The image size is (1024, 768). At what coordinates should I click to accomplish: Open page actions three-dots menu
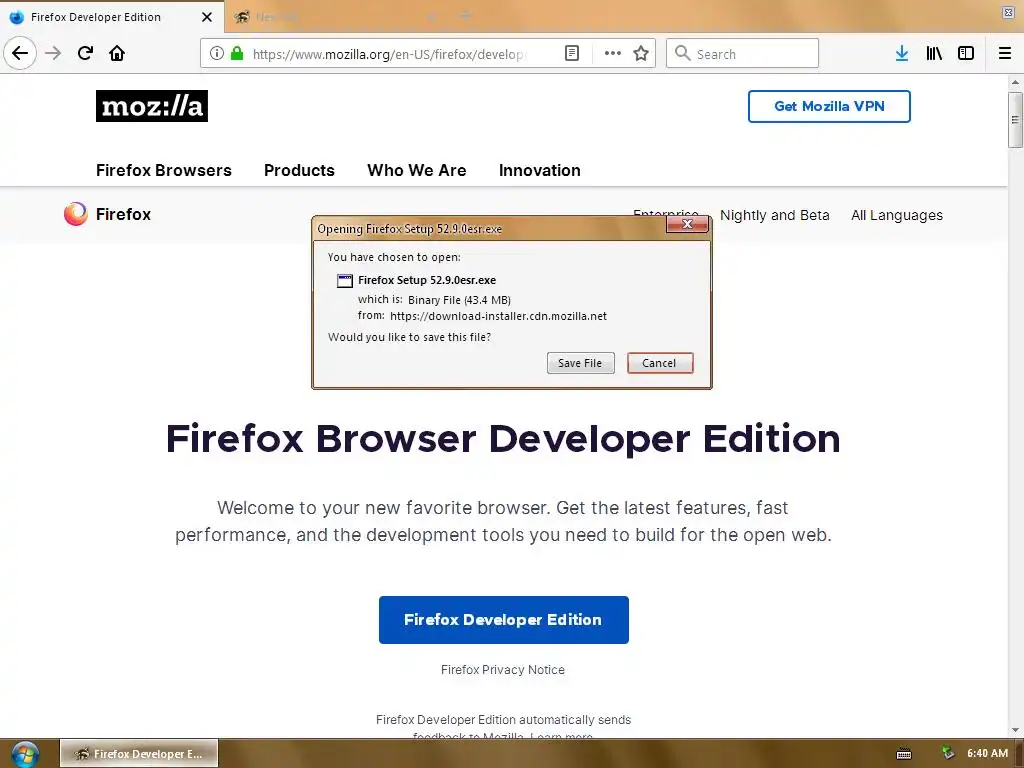(613, 53)
